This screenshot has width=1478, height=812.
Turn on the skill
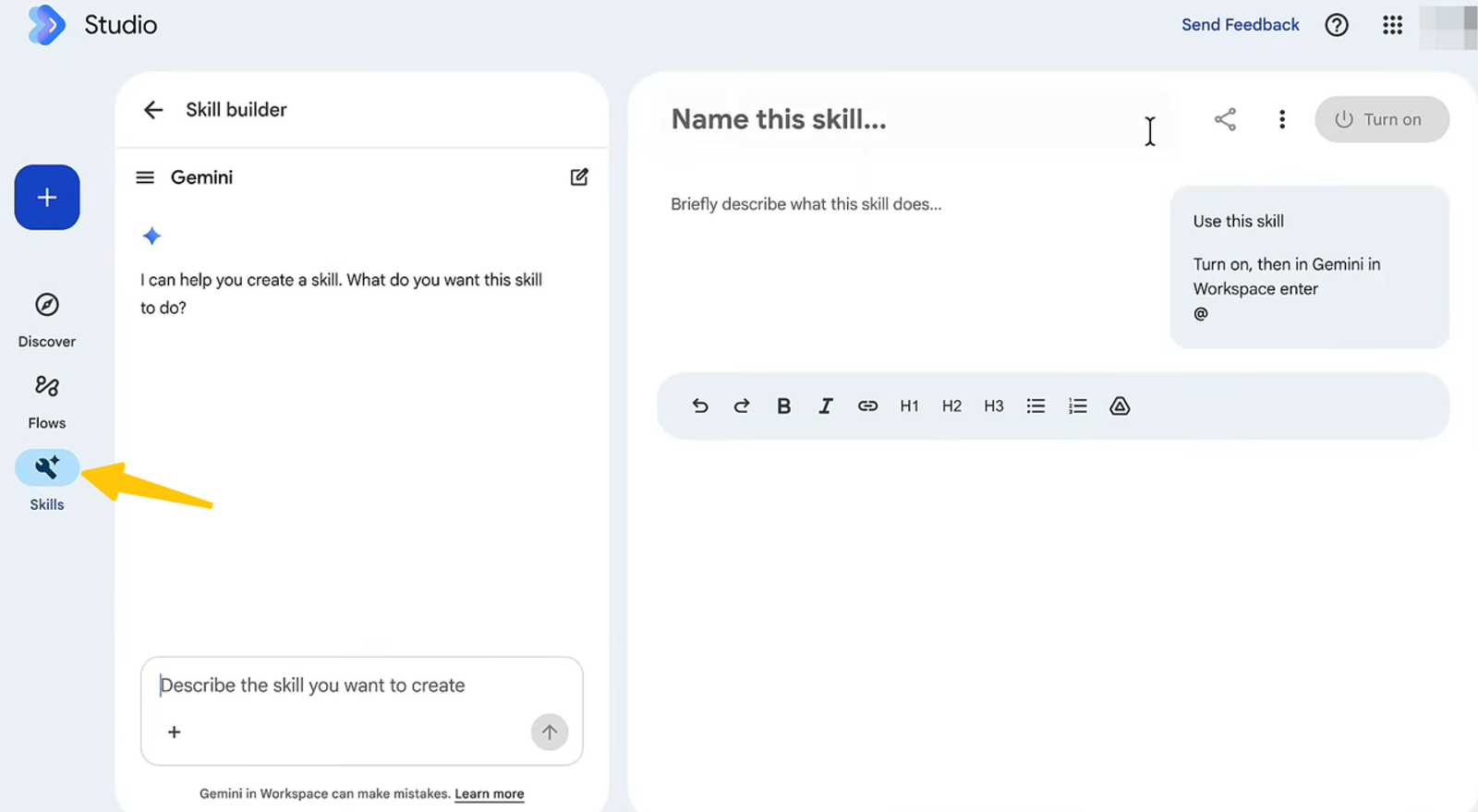(x=1382, y=119)
